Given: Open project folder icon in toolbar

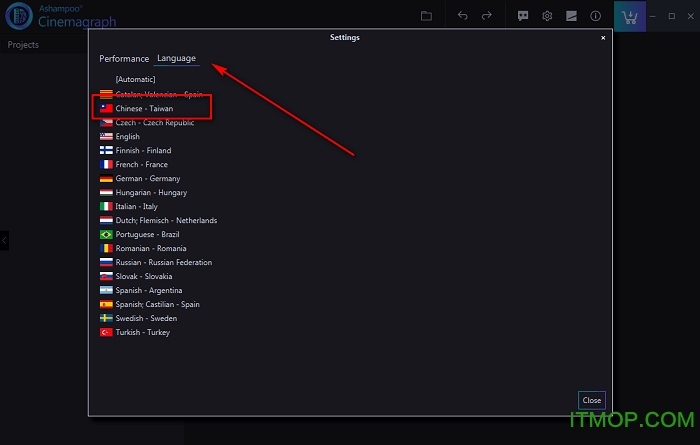Looking at the screenshot, I should 426,16.
